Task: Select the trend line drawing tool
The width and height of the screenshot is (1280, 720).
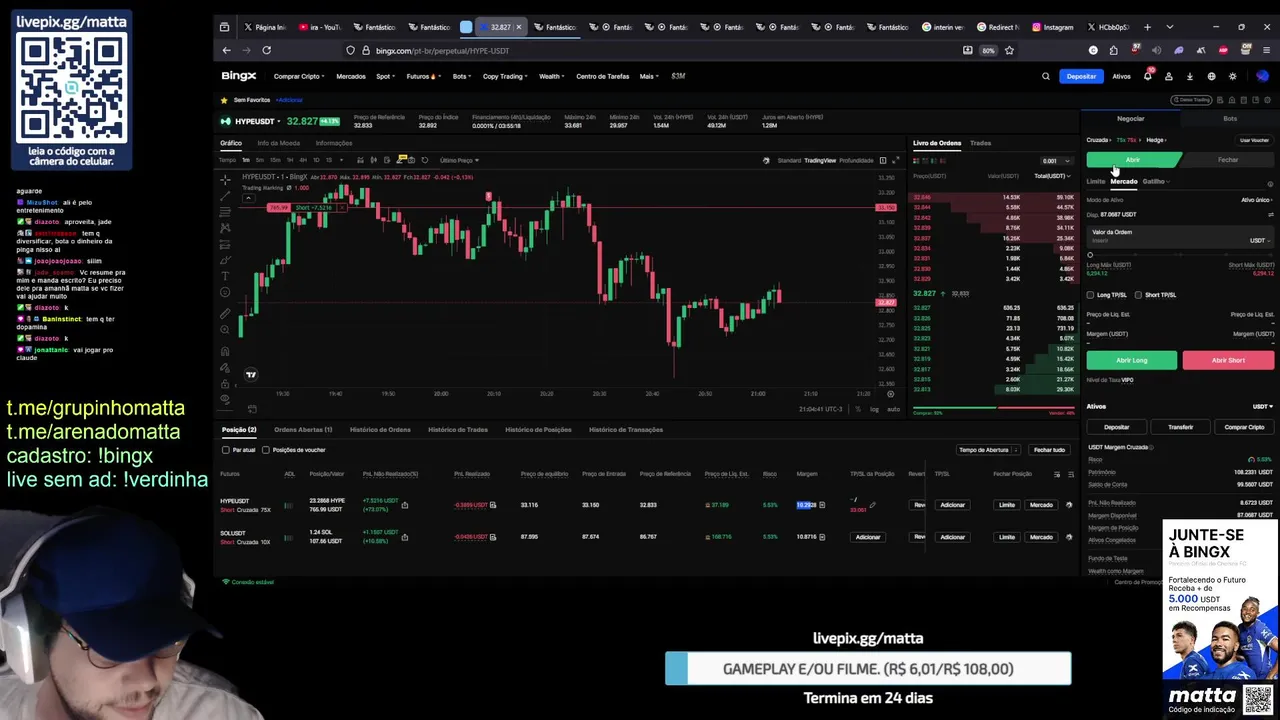Action: [x=225, y=196]
